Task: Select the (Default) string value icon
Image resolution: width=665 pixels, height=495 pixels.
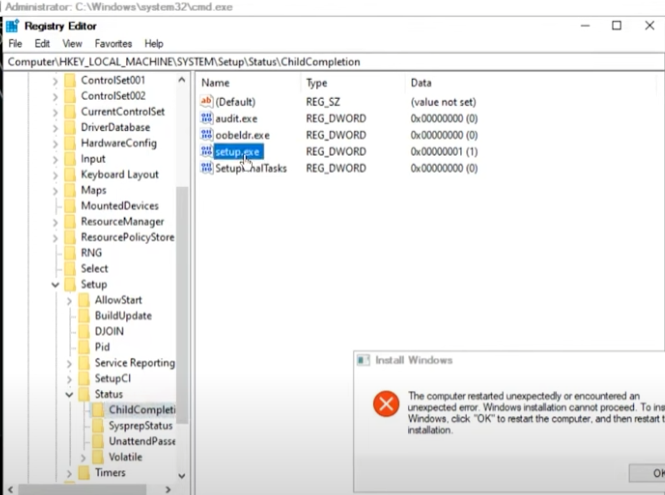Action: pos(206,102)
